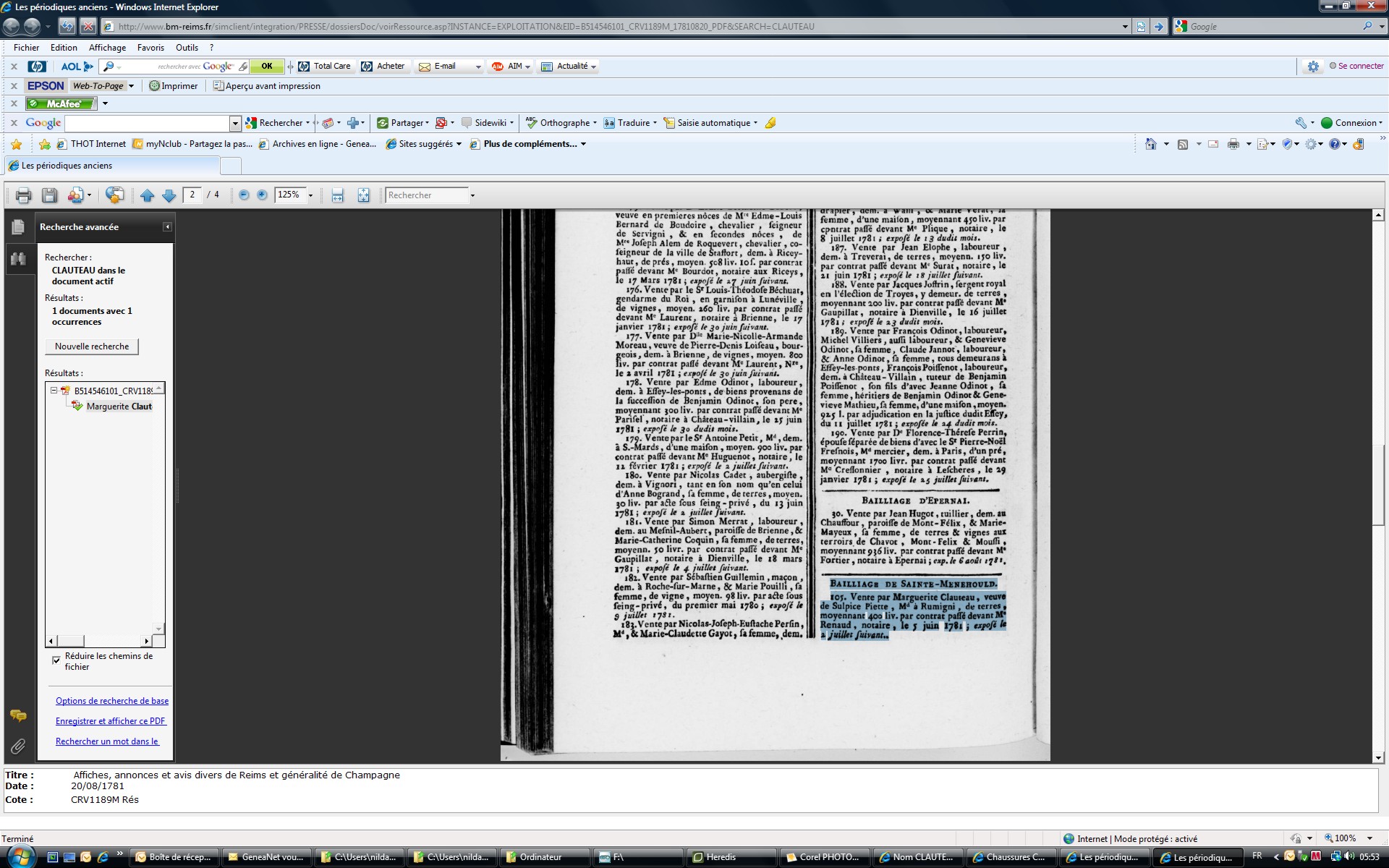Screen dimensions: 1389x868
Task: Select the Marguerite Claut search result
Action: 119,407
